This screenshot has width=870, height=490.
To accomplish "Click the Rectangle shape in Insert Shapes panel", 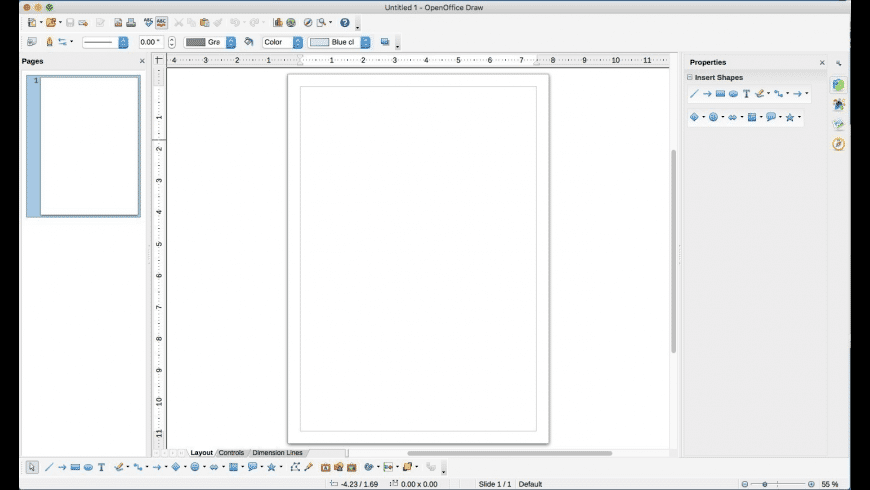I will (720, 94).
